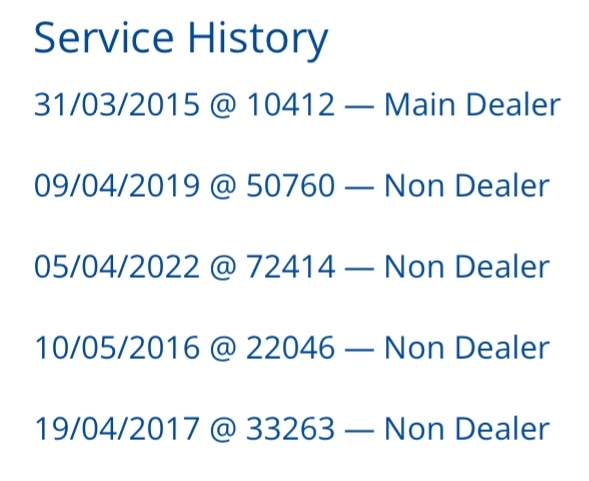Click the 33263 mileage reading

290,429
